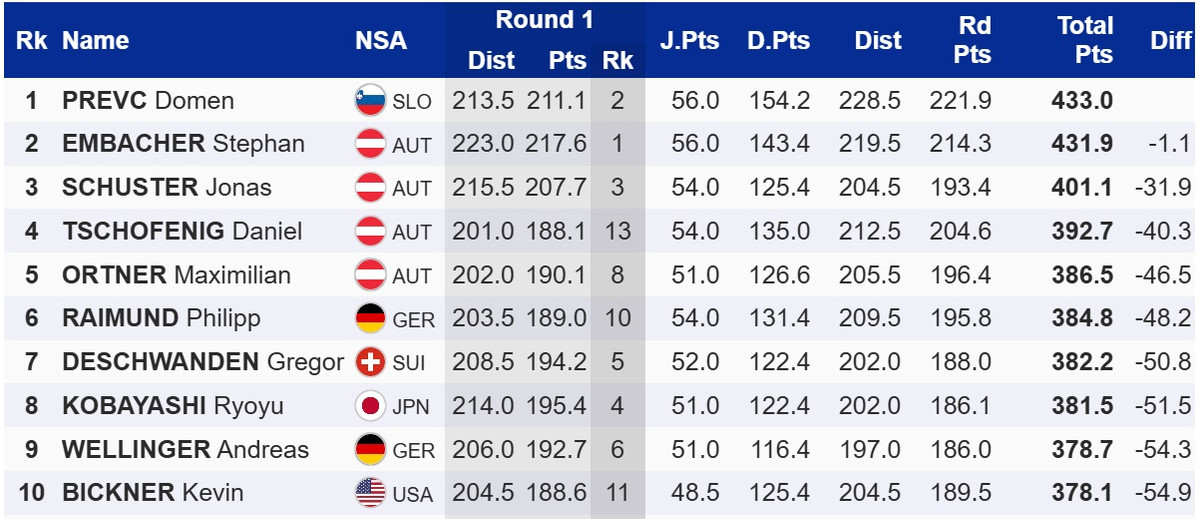Viewport: 1200px width, 519px height.
Task: Click the German flag next to Raimund
Action: coord(370,319)
